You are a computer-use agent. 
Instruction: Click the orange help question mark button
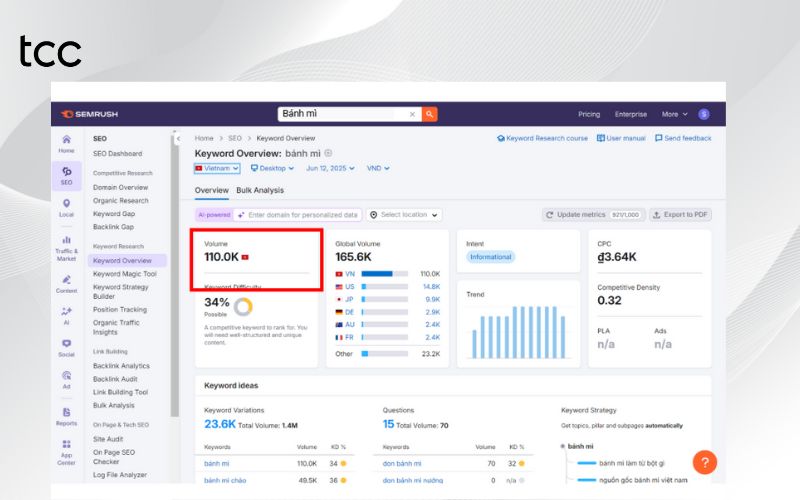[704, 463]
